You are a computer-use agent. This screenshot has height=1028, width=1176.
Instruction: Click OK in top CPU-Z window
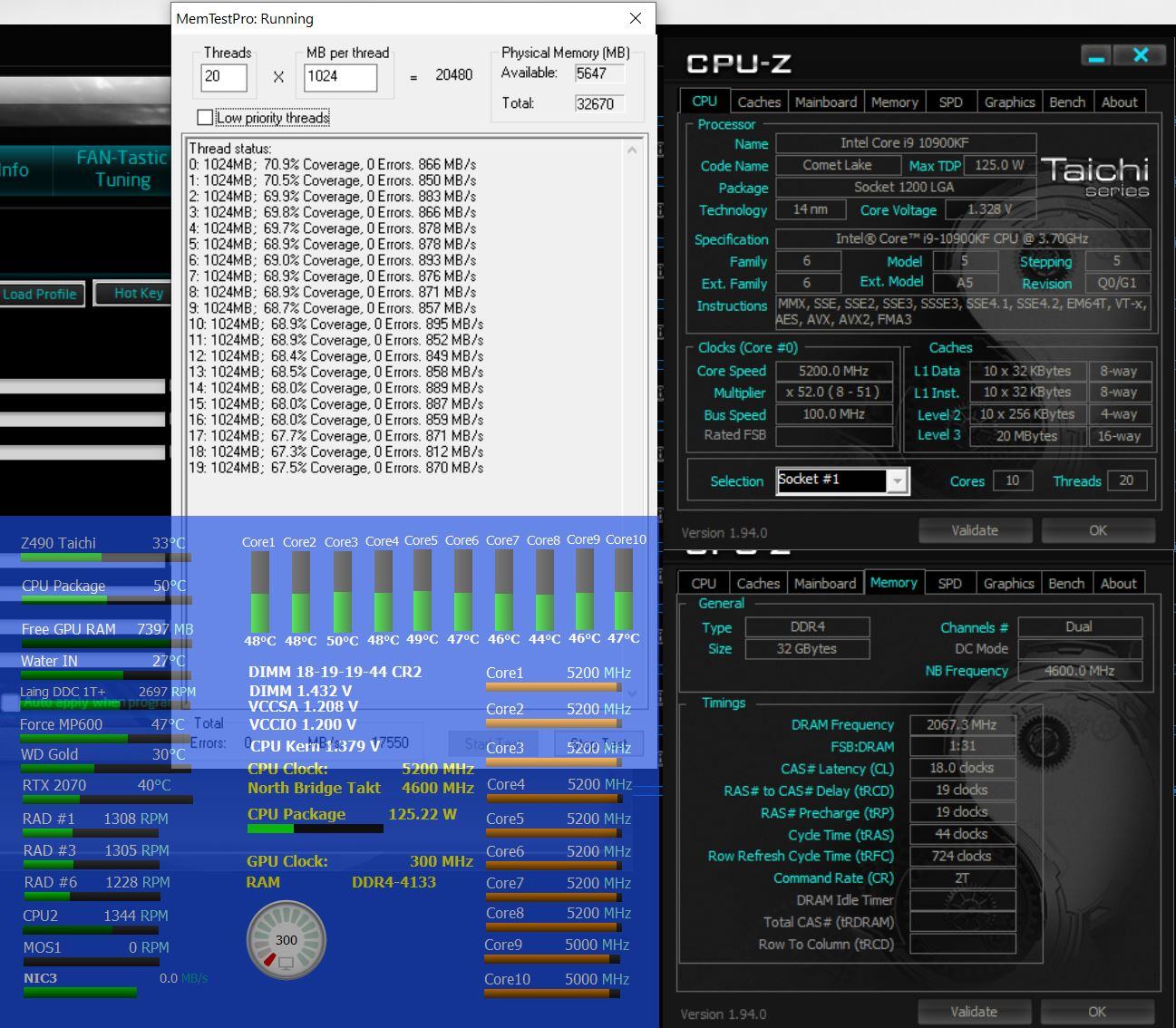point(1097,530)
